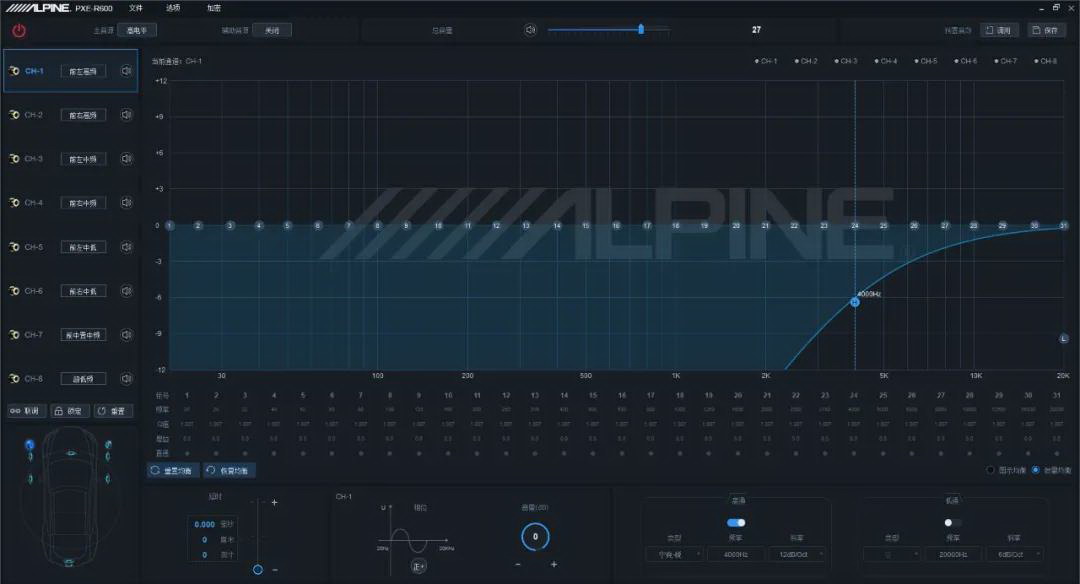
Task: Click the 重置均衡 reset EQ button
Action: (173, 470)
